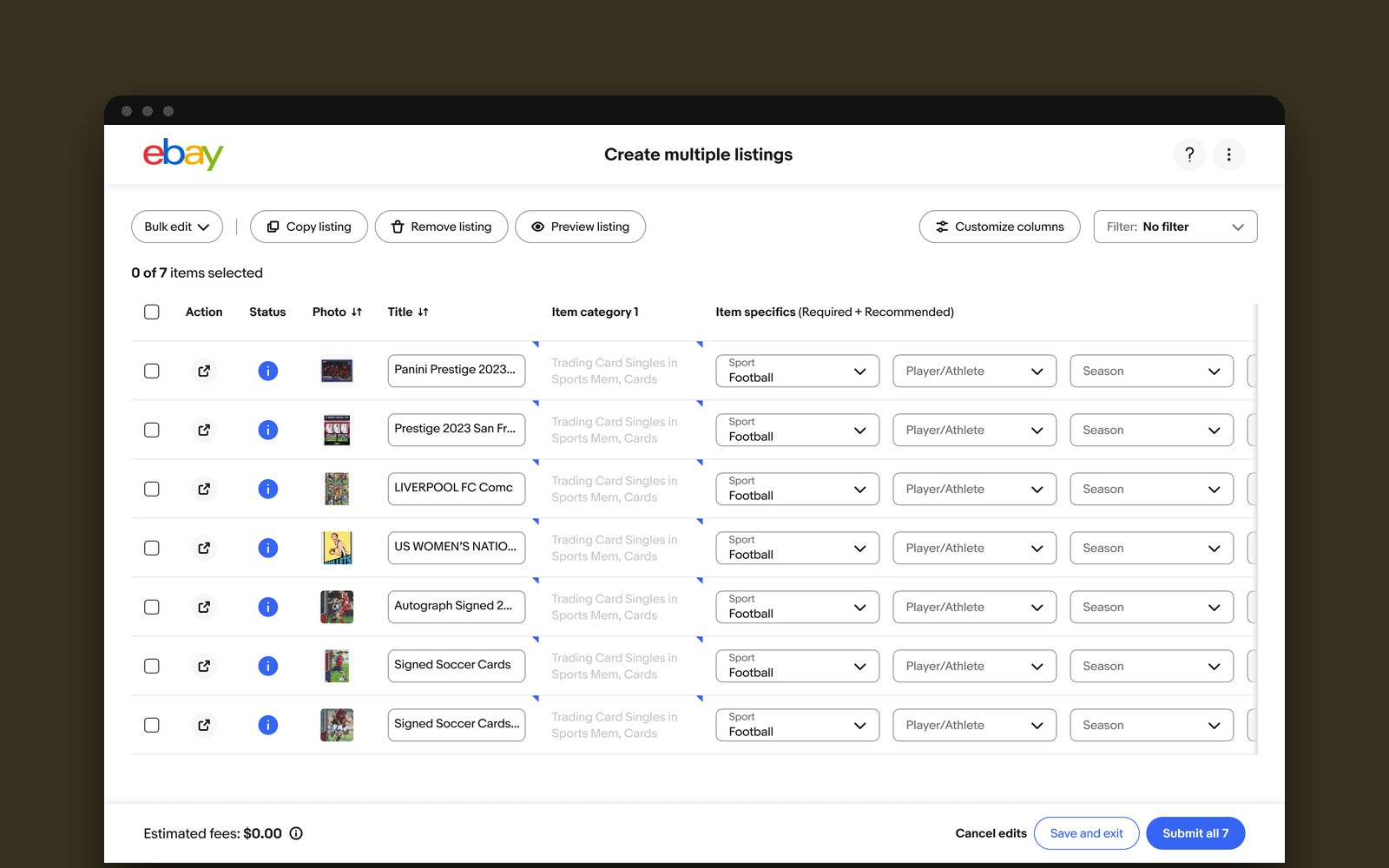Open the three-dot more options menu
The image size is (1389, 868).
pos(1228,155)
